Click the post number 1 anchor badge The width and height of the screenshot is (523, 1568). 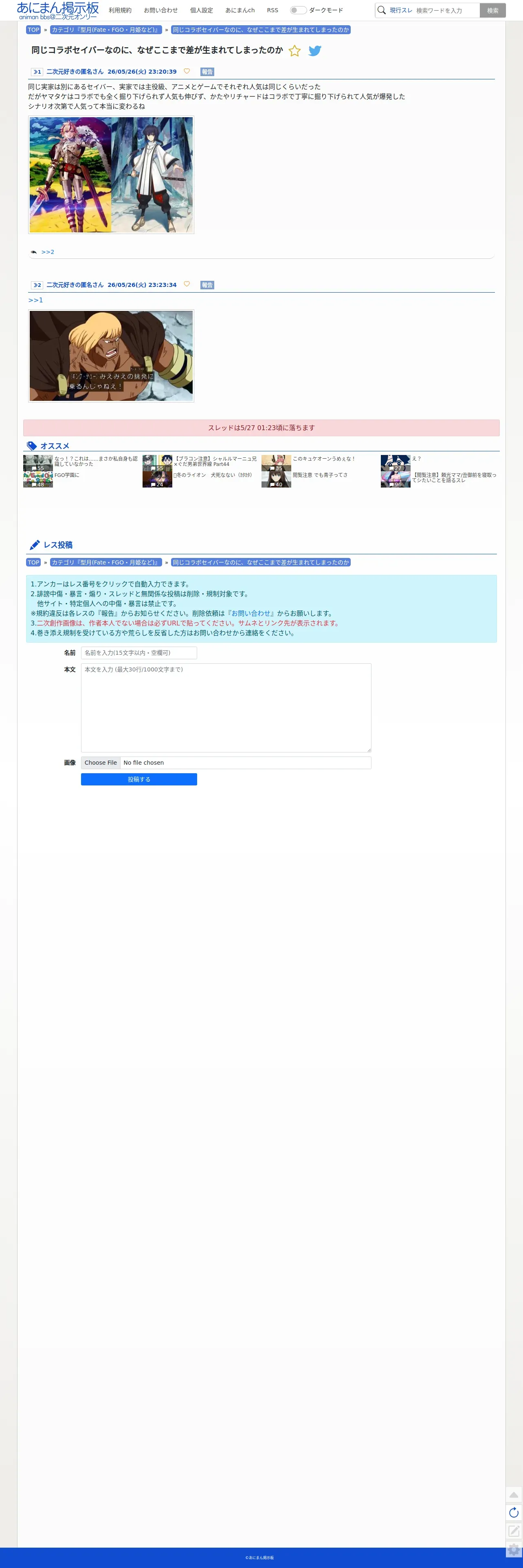click(x=37, y=72)
